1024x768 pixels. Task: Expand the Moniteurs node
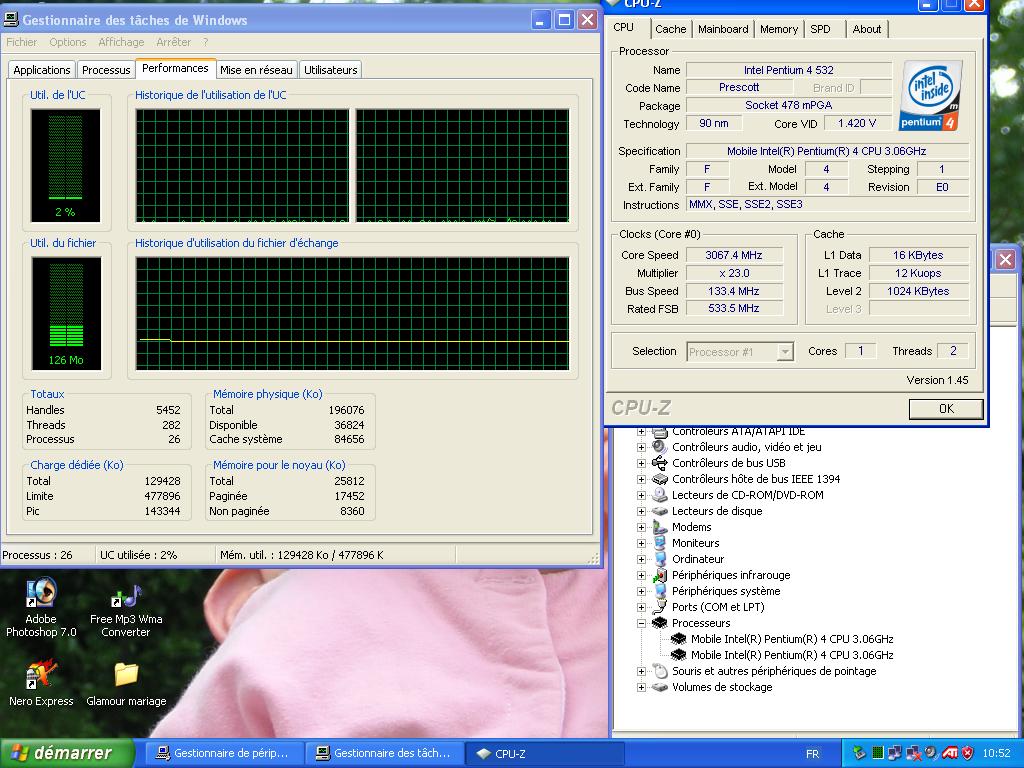coord(641,543)
